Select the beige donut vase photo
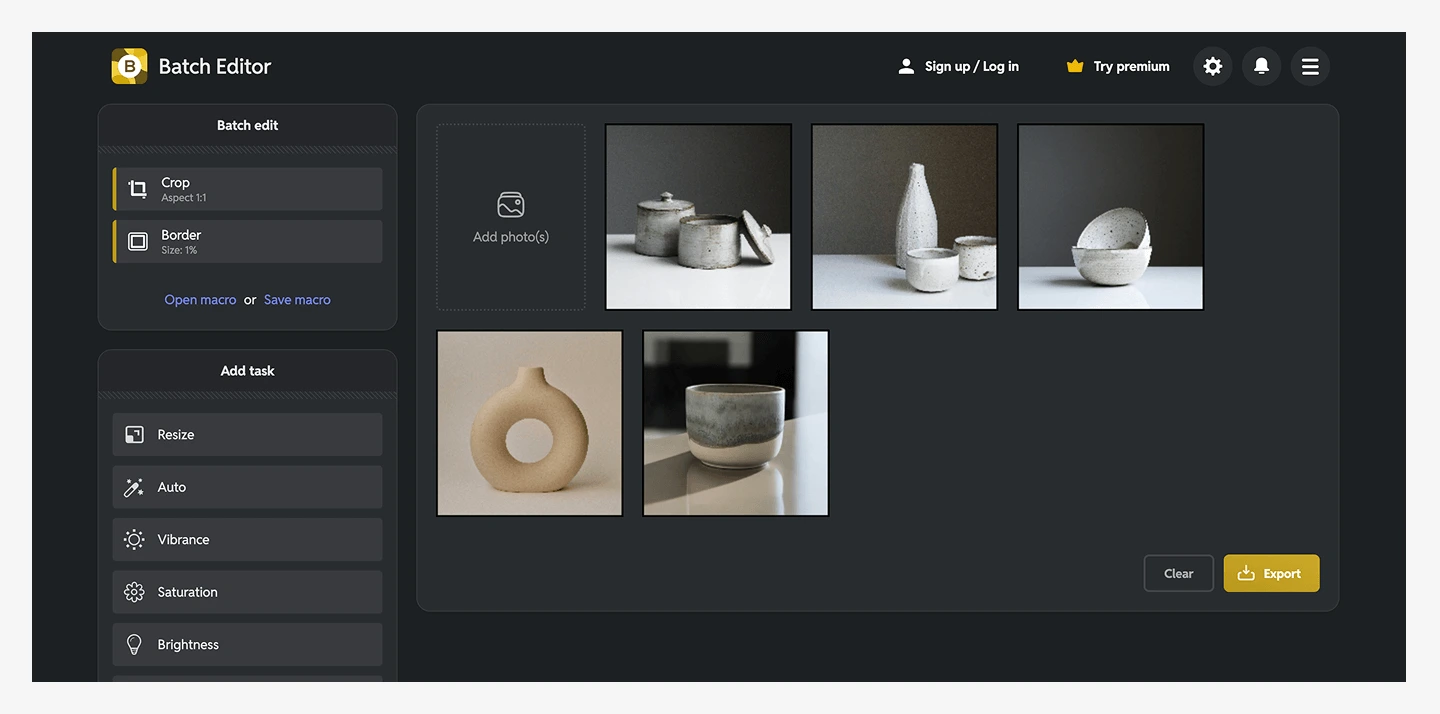1440x714 pixels. (530, 424)
